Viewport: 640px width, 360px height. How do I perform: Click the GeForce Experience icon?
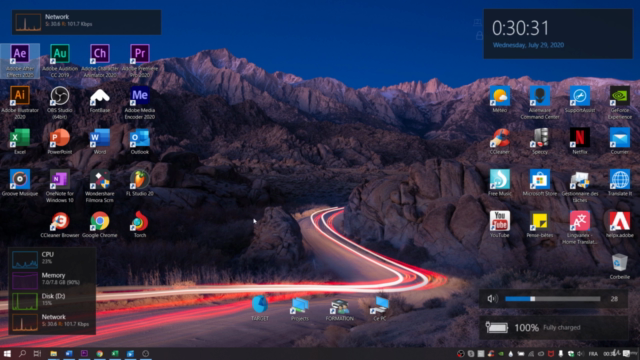[620, 102]
